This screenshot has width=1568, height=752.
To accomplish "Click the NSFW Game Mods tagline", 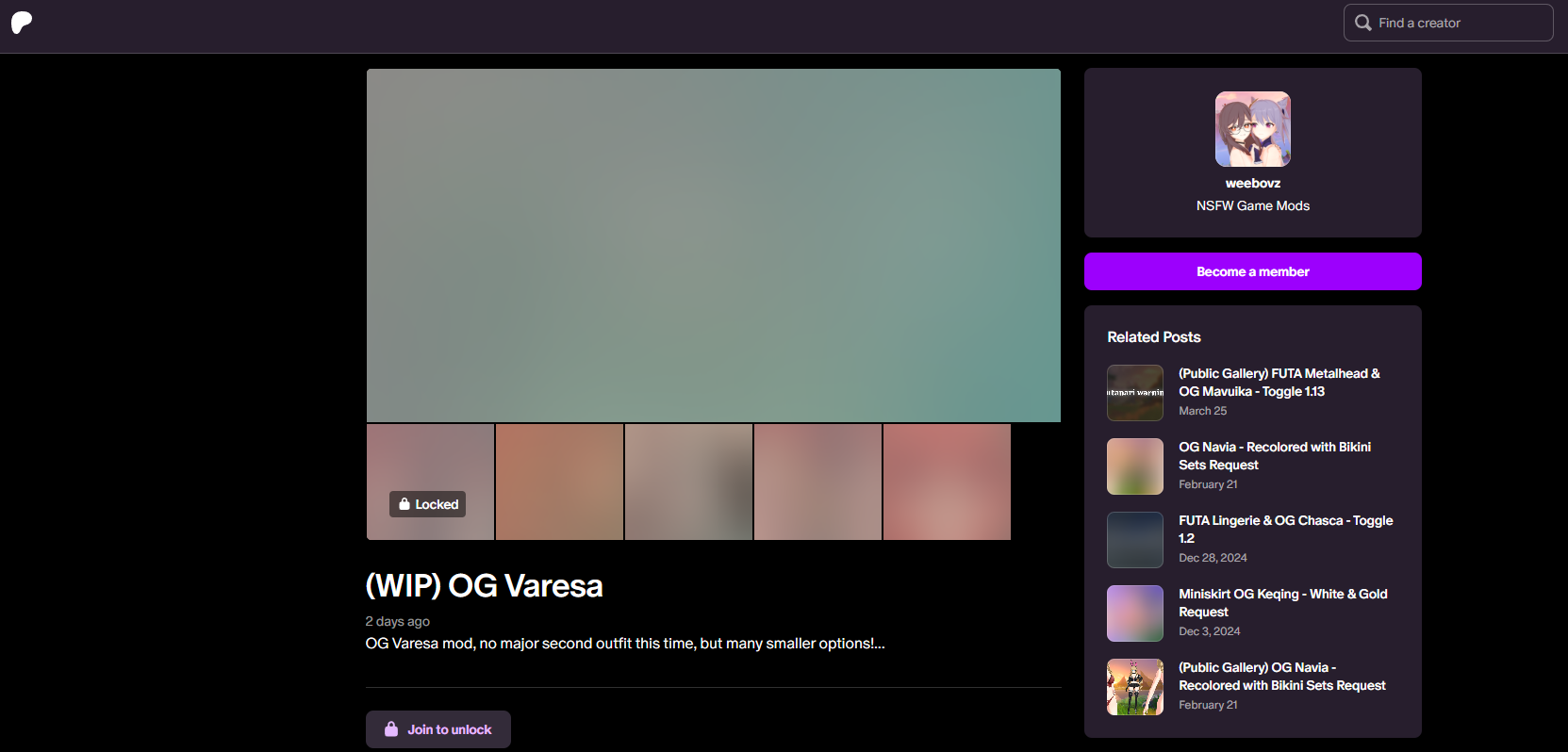I will (1252, 205).
